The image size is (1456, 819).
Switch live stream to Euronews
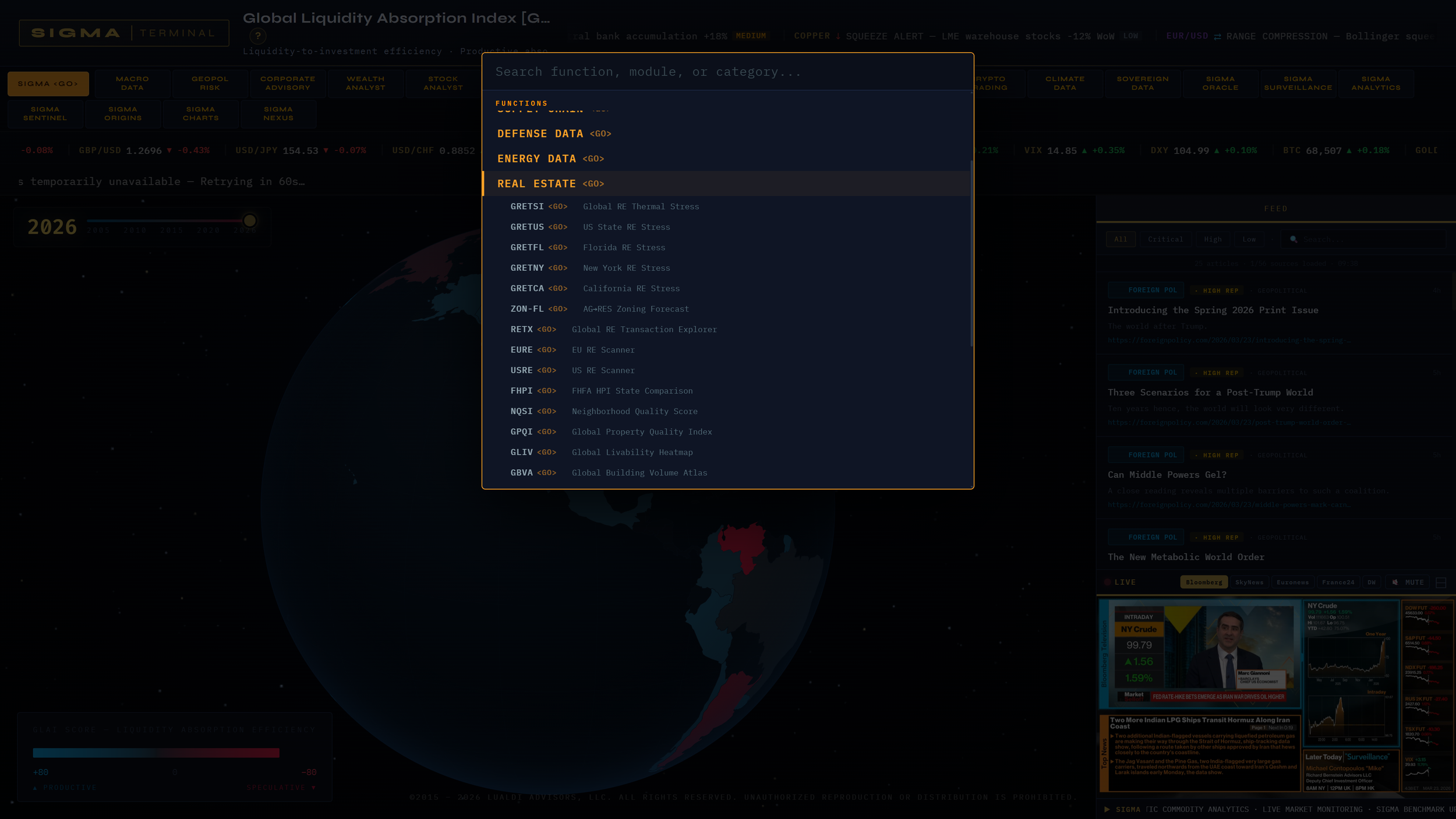click(x=1292, y=583)
